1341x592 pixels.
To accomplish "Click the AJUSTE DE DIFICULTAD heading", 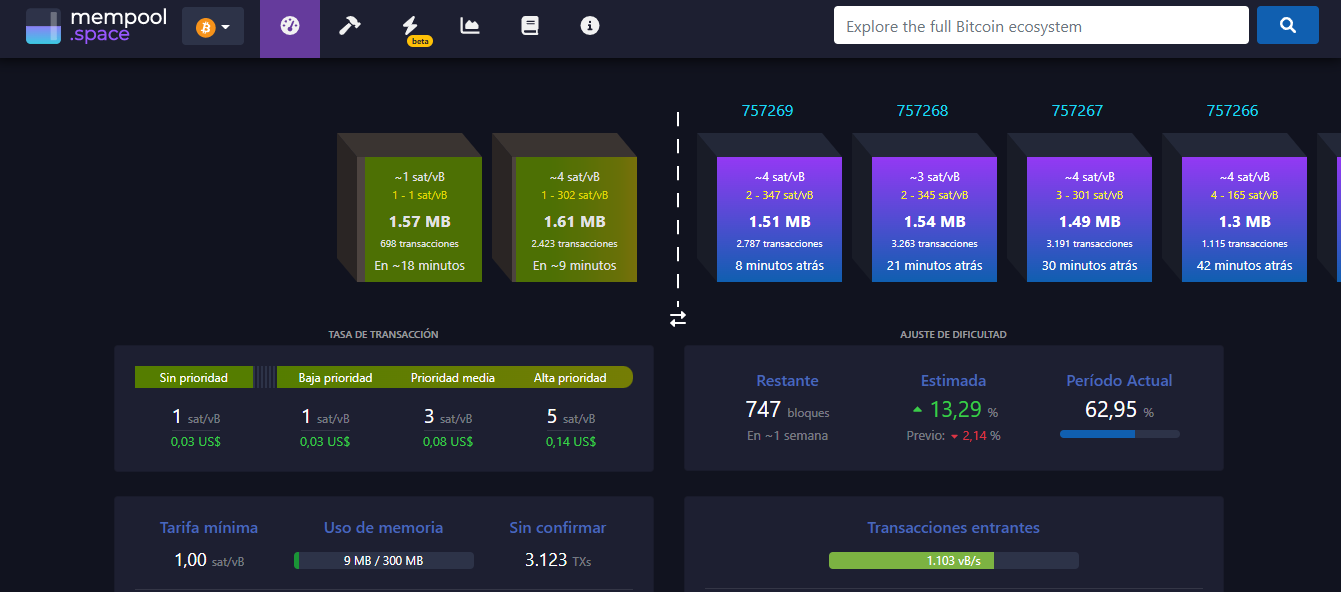I will (953, 334).
